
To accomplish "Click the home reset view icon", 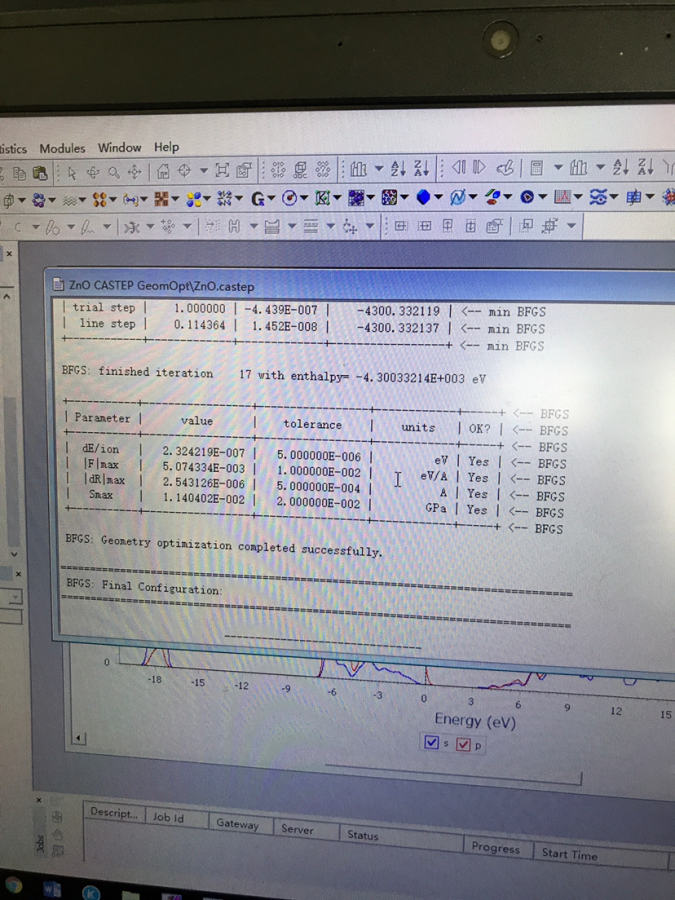I will click(163, 171).
